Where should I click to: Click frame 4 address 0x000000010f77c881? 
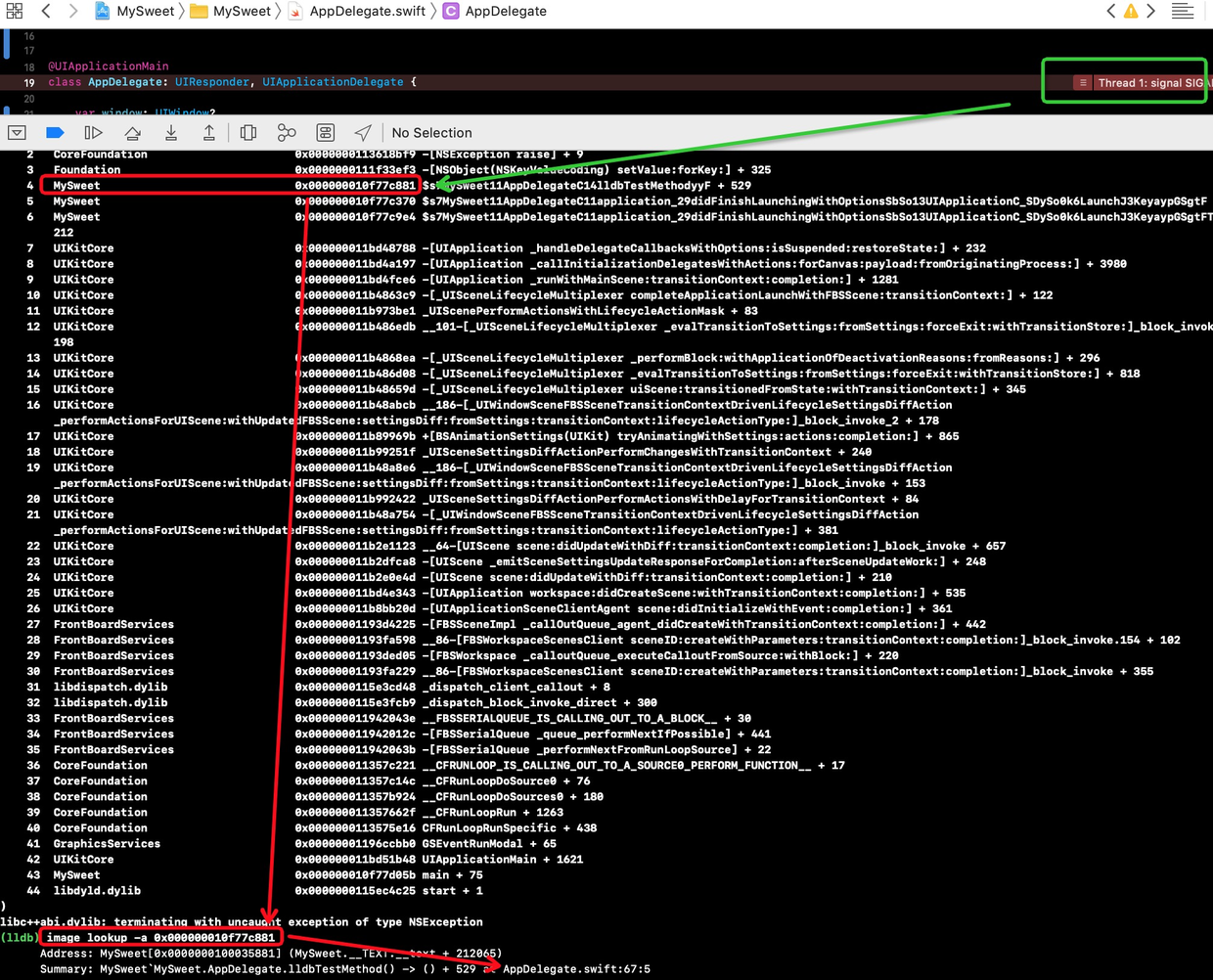click(355, 186)
